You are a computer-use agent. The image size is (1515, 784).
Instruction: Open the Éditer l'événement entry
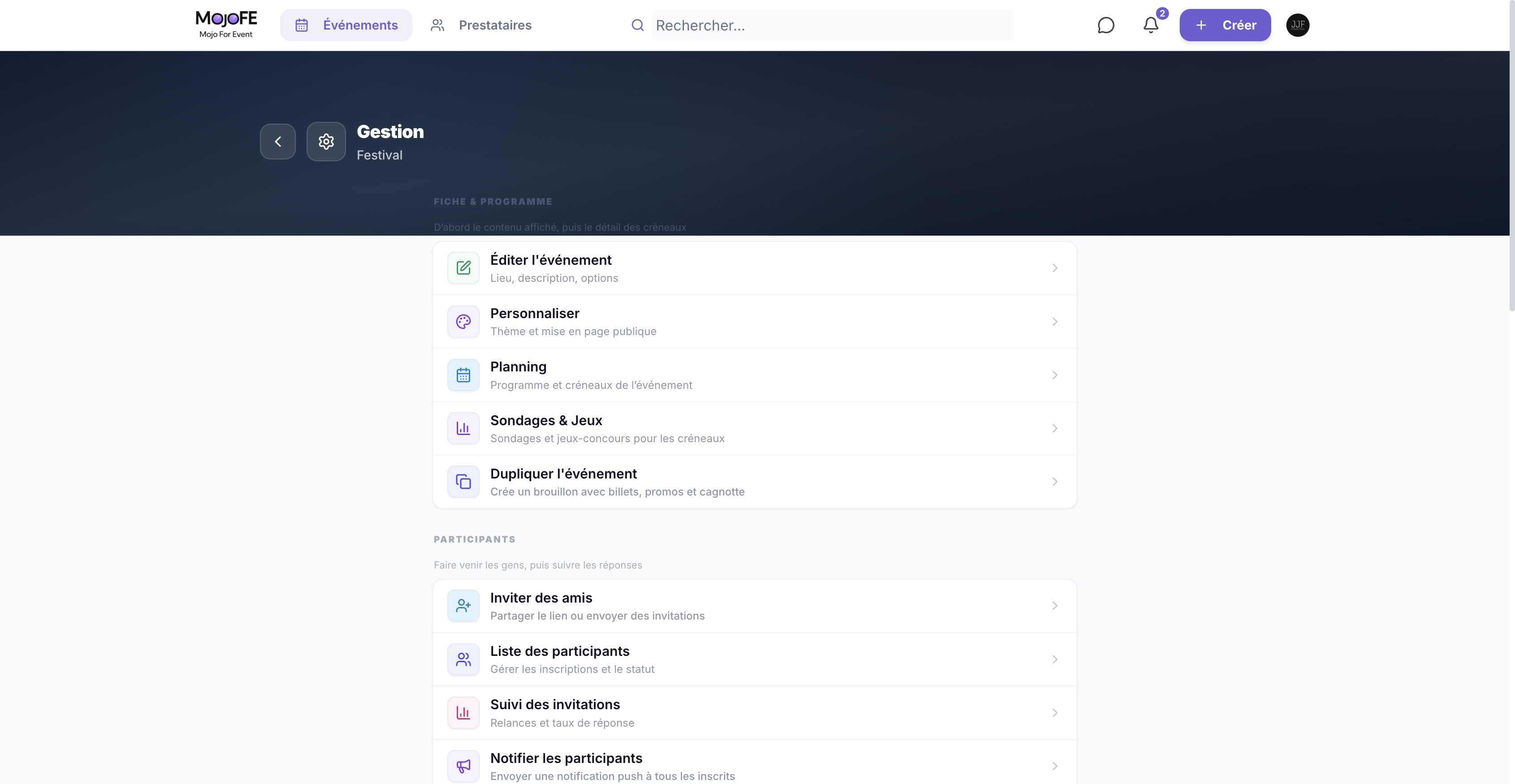click(754, 268)
